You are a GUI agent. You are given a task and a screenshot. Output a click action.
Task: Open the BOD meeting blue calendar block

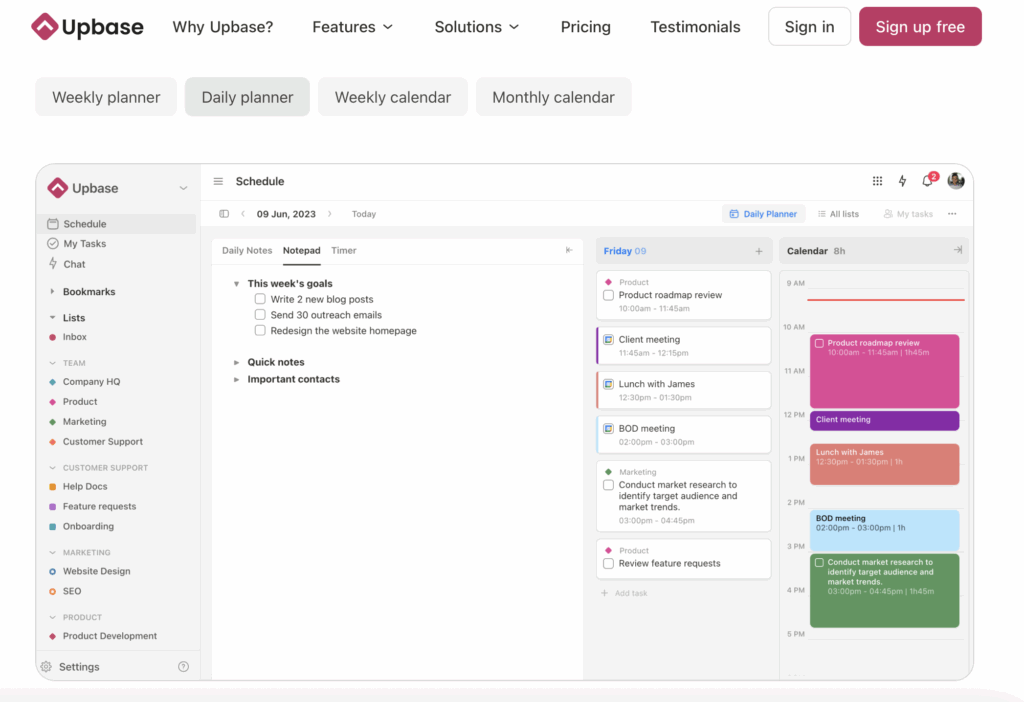[884, 530]
